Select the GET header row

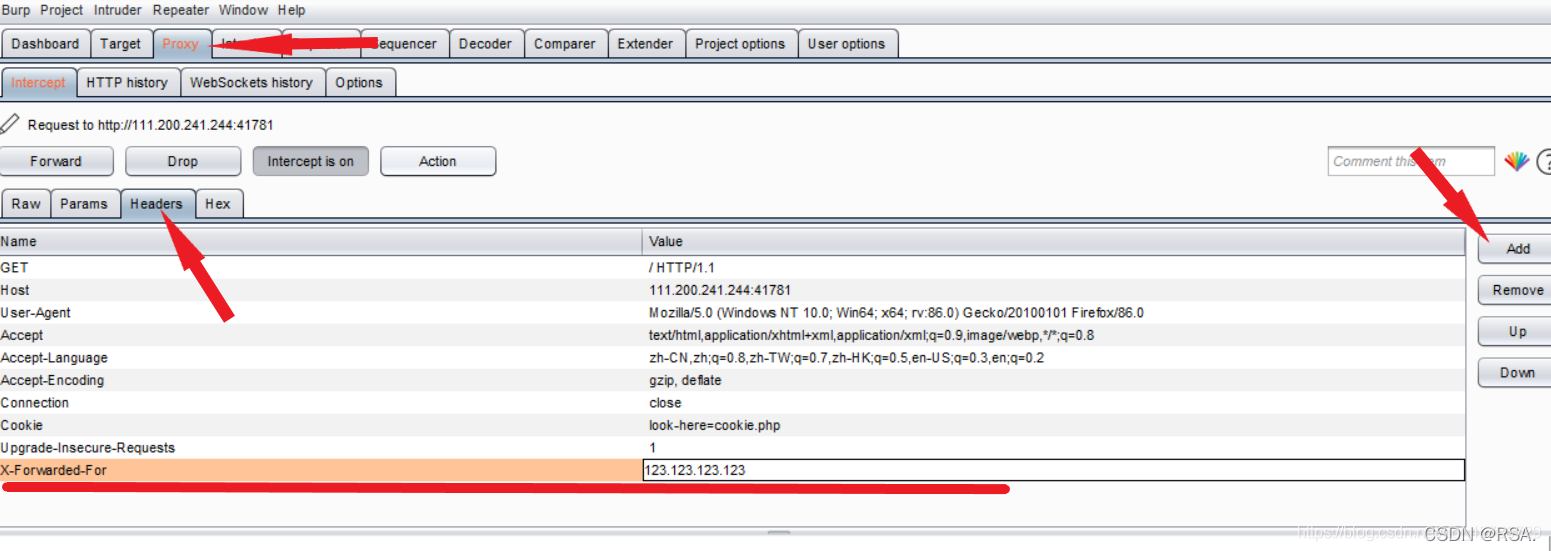[x=732, y=267]
